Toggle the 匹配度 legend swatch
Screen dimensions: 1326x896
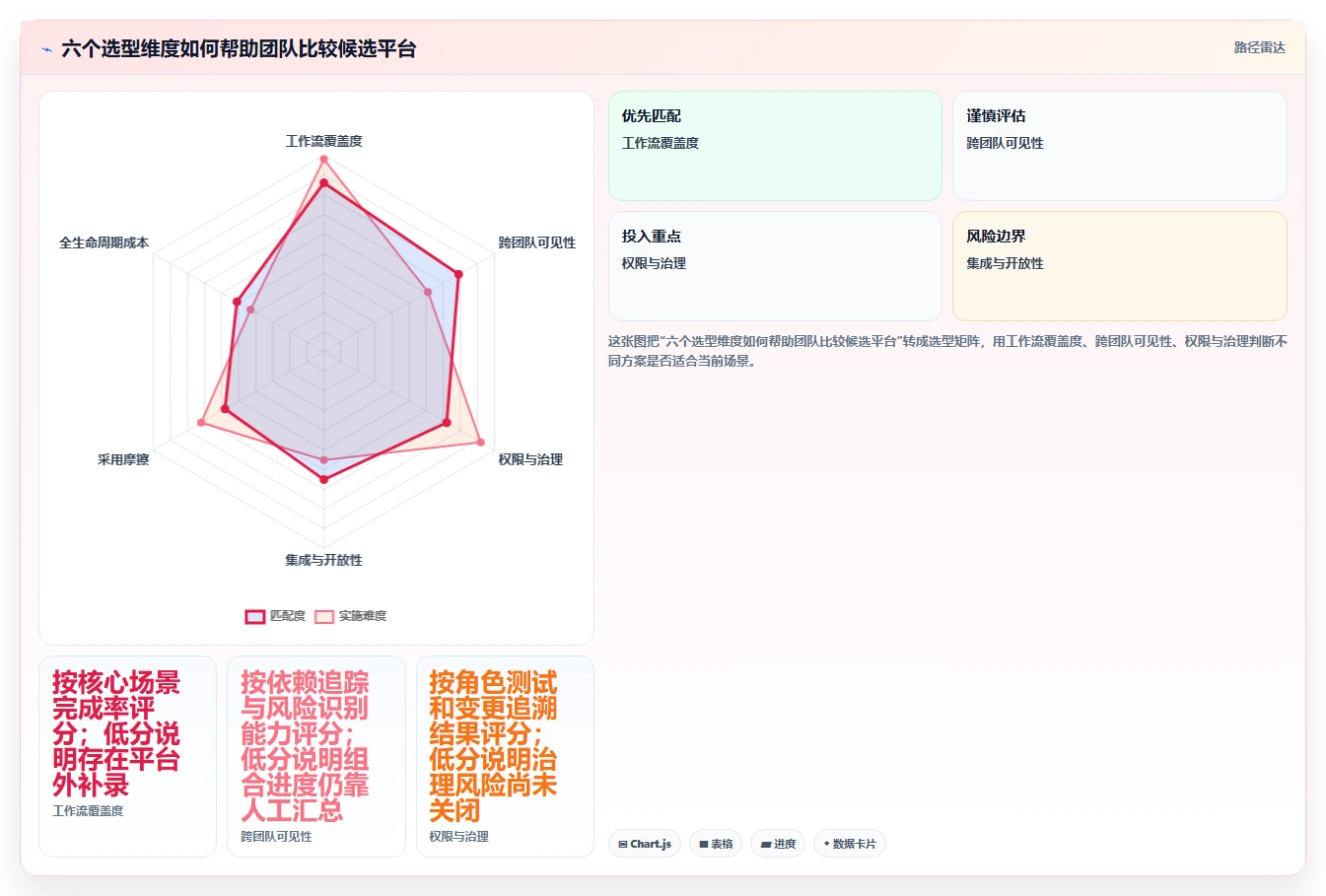(255, 616)
